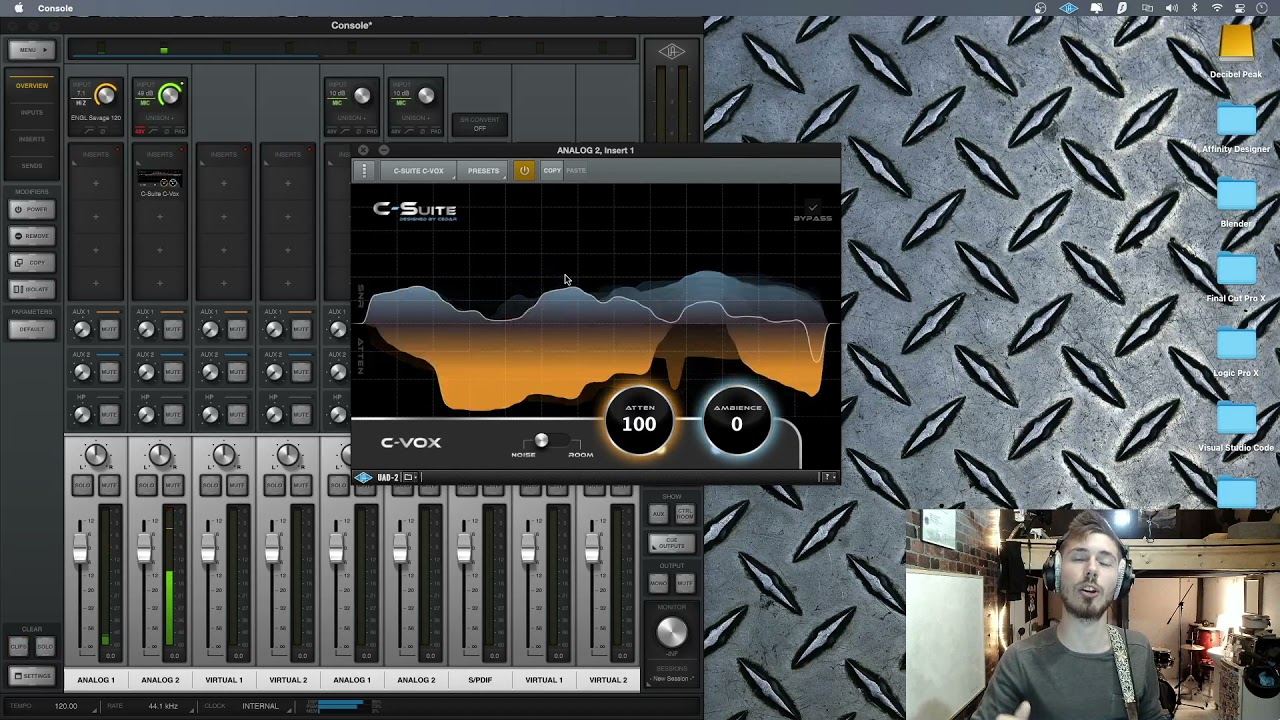Click the ISOLATE modifier button

(32, 289)
